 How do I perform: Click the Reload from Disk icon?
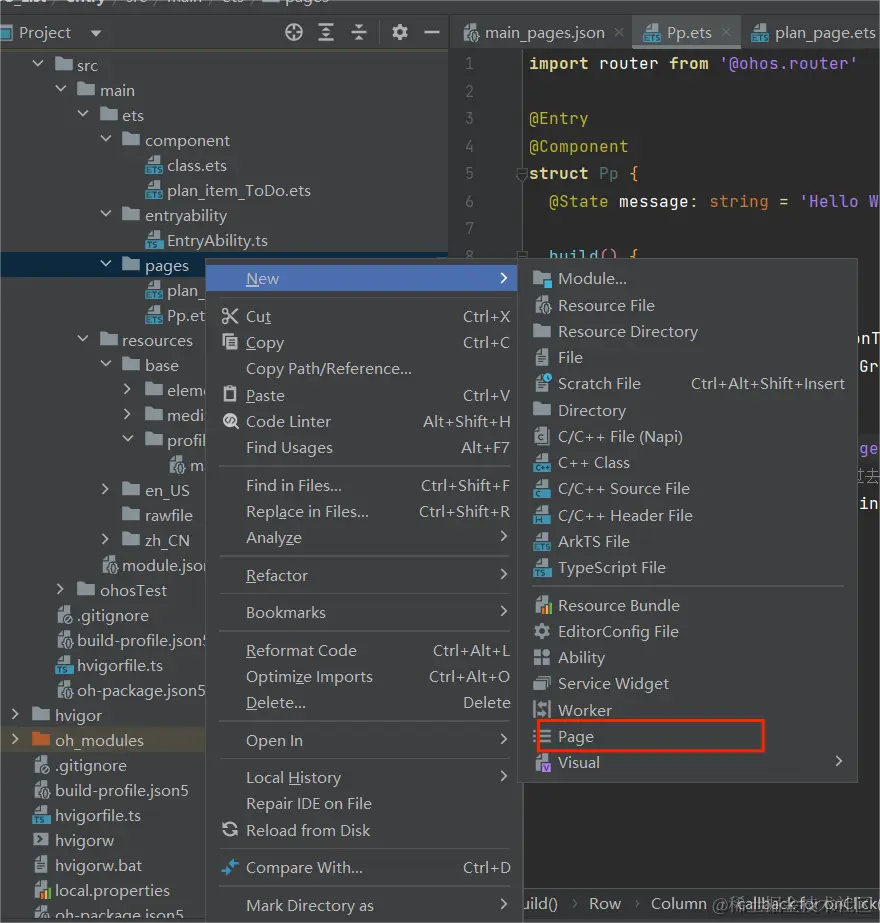(230, 830)
